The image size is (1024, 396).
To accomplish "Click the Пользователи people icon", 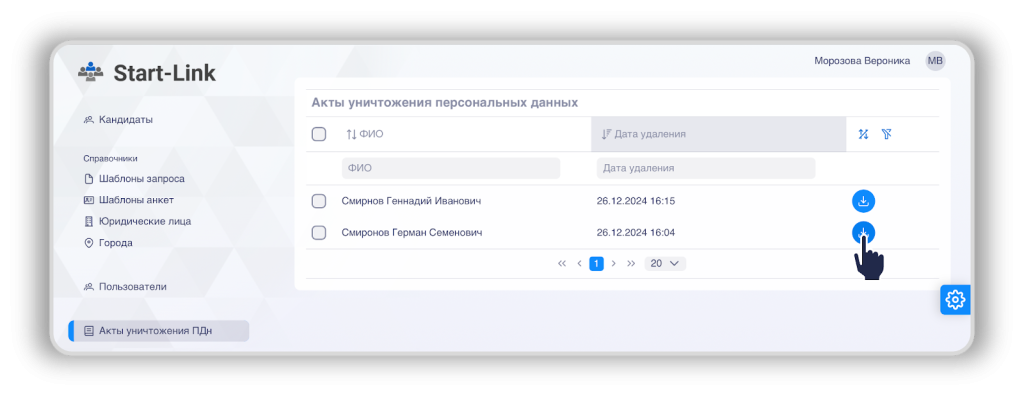I will click(89, 286).
